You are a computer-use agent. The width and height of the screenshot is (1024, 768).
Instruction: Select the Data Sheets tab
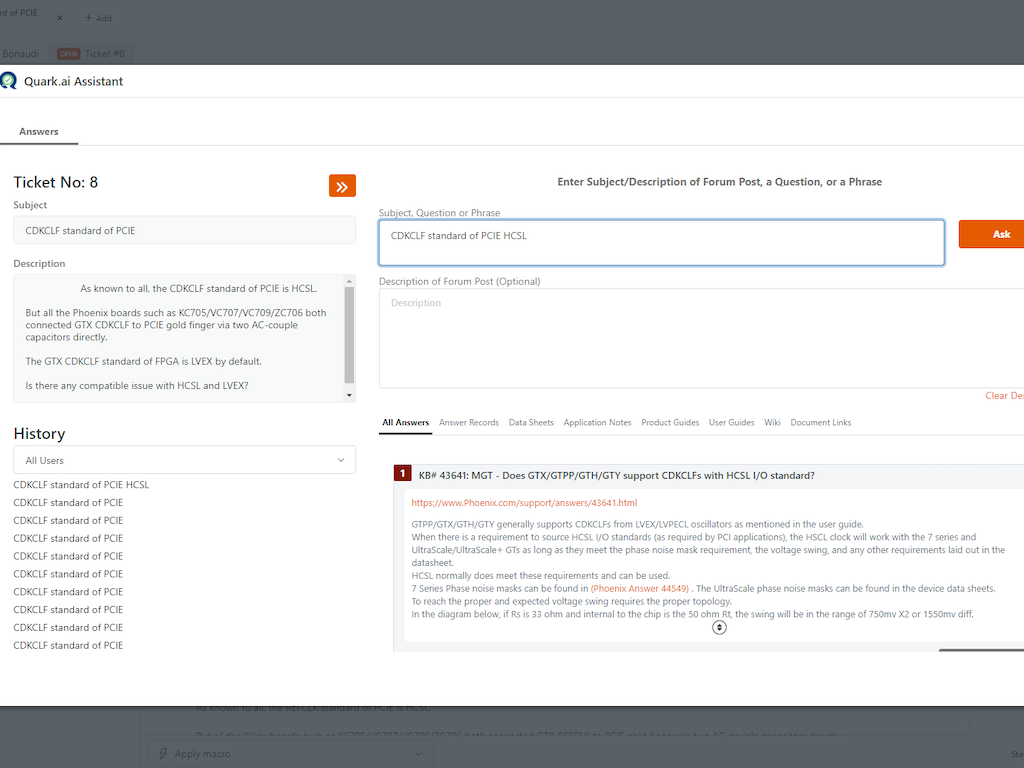click(531, 423)
